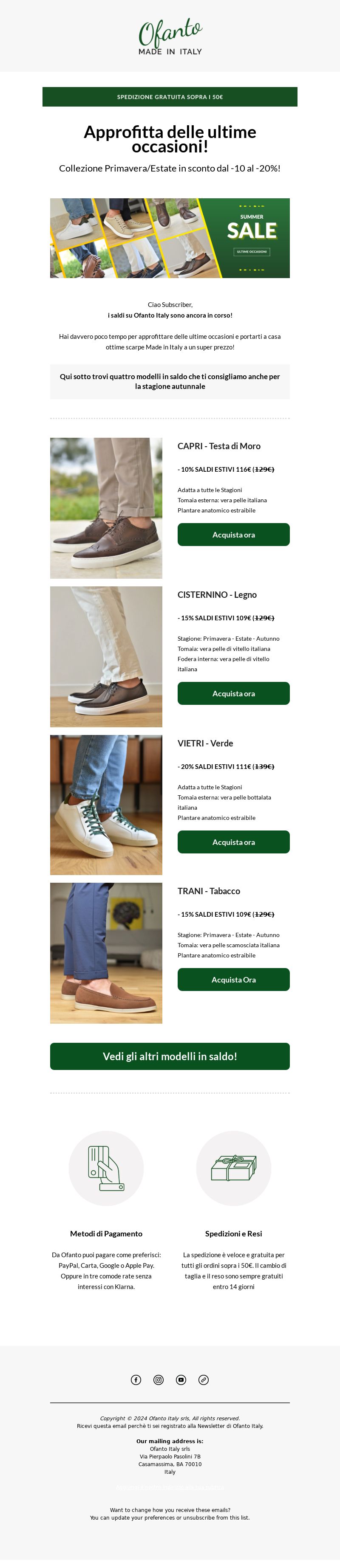Click the website link chain icon

pos(204,1379)
